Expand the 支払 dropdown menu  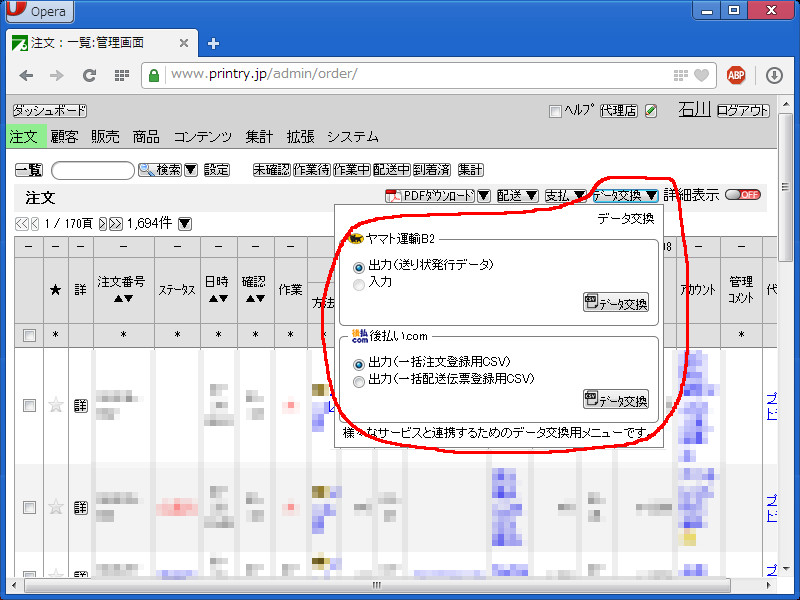pyautogui.click(x=565, y=196)
